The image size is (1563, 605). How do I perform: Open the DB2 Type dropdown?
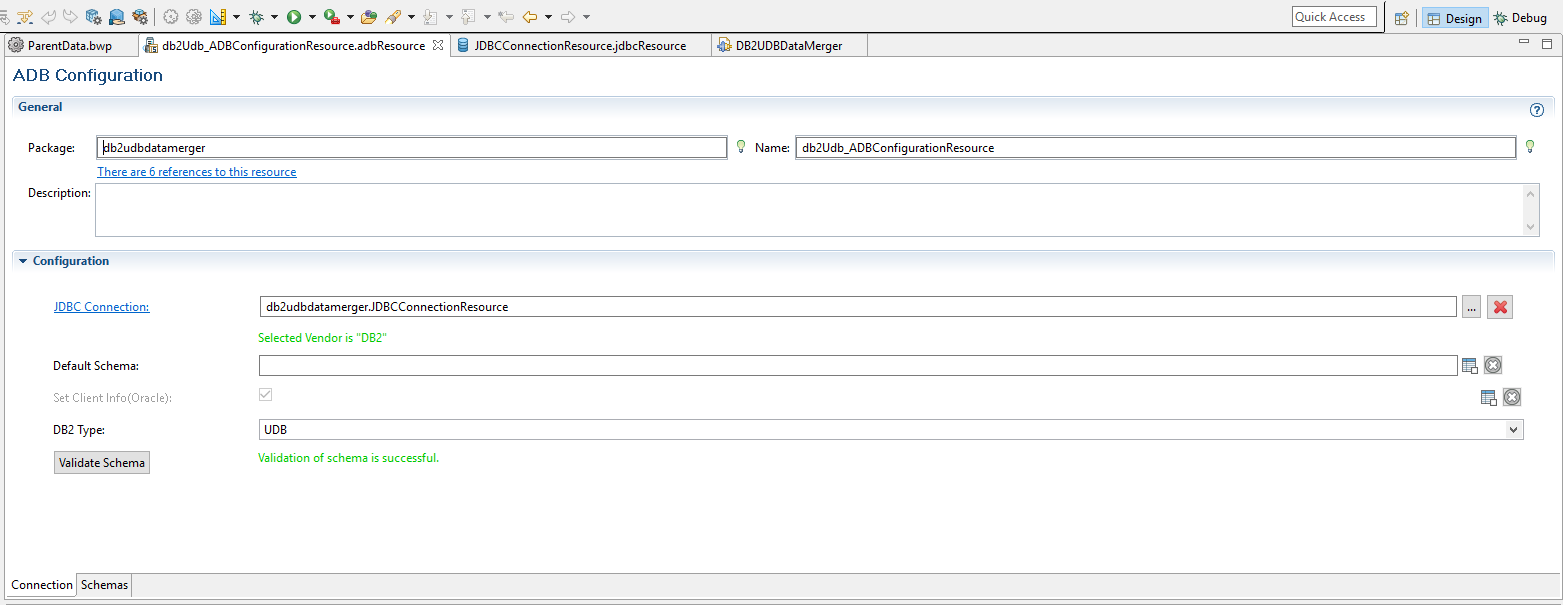click(1513, 430)
